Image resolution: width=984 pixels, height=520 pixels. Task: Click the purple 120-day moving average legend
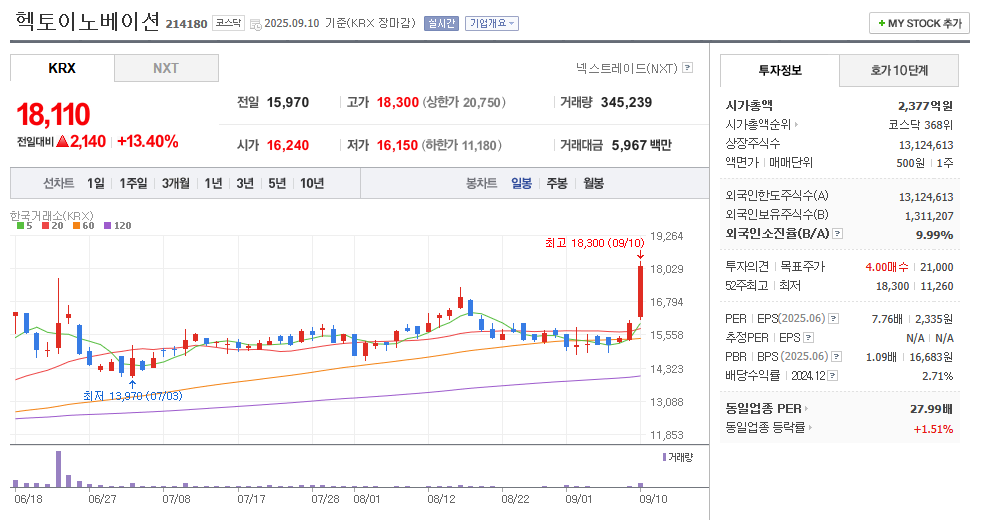point(117,226)
